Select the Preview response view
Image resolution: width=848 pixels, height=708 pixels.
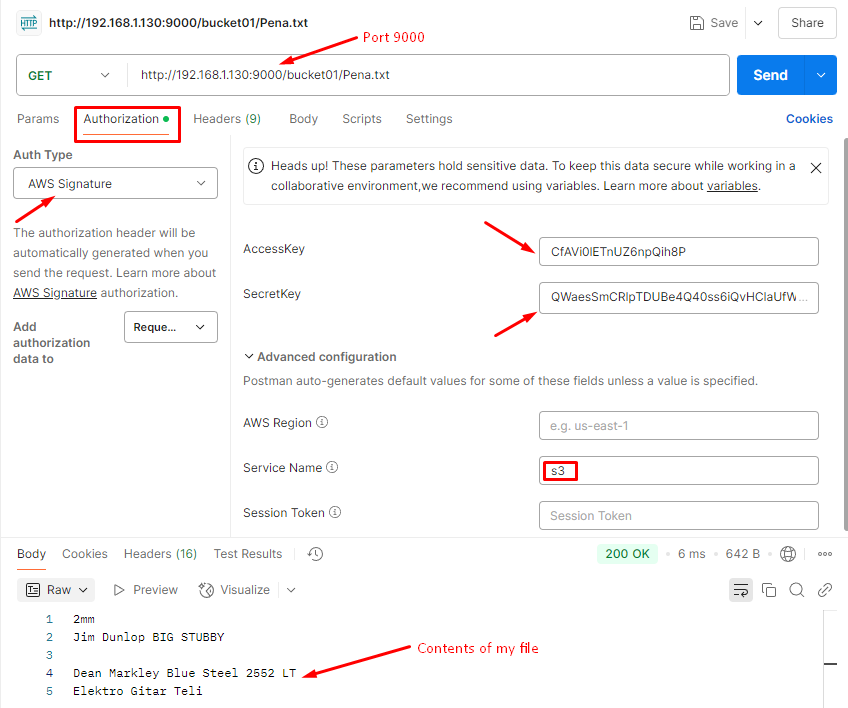(146, 590)
